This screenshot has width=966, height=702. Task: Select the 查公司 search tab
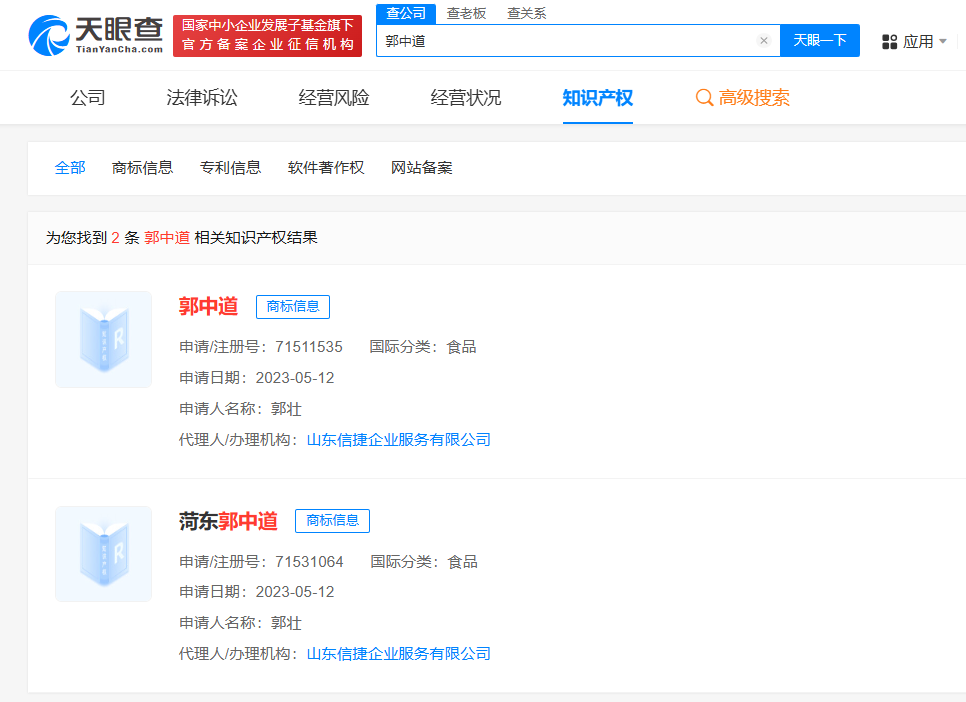pos(406,14)
